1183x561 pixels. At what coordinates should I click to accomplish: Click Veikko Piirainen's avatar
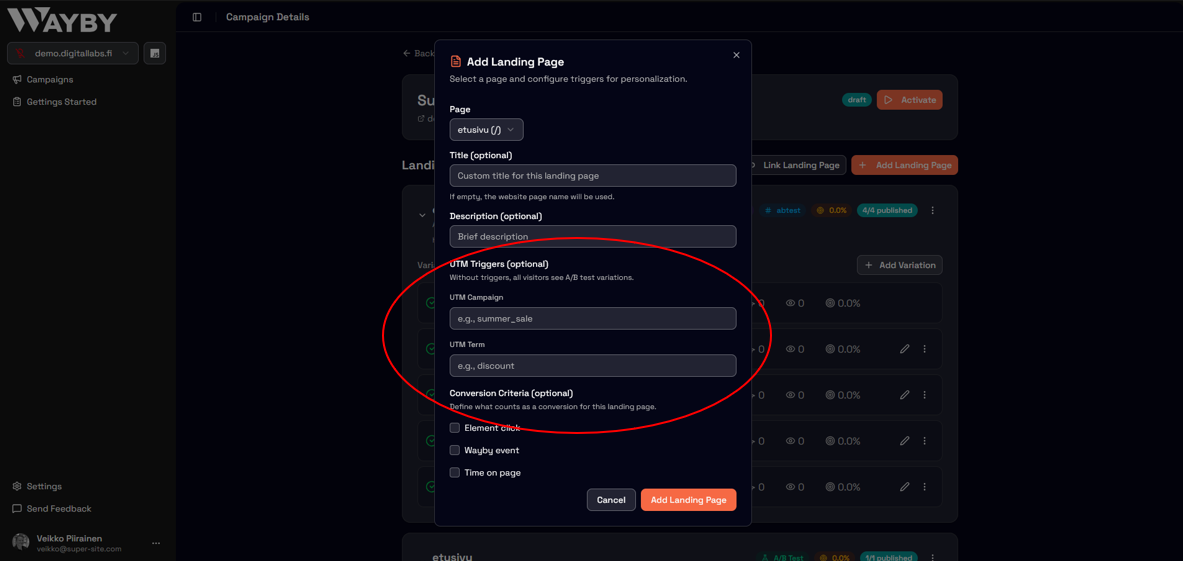21,543
